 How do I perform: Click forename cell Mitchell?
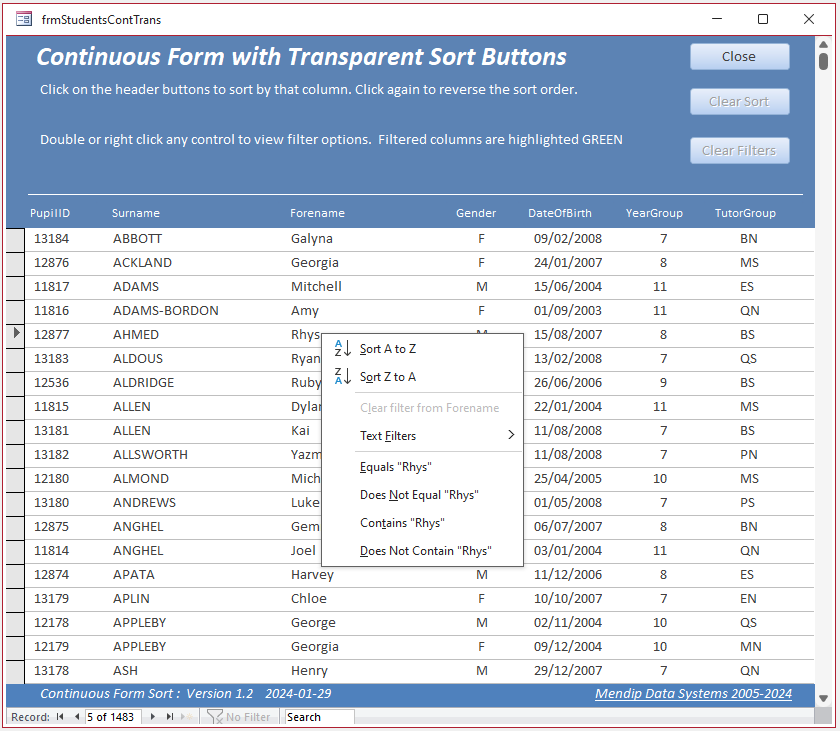tap(316, 287)
